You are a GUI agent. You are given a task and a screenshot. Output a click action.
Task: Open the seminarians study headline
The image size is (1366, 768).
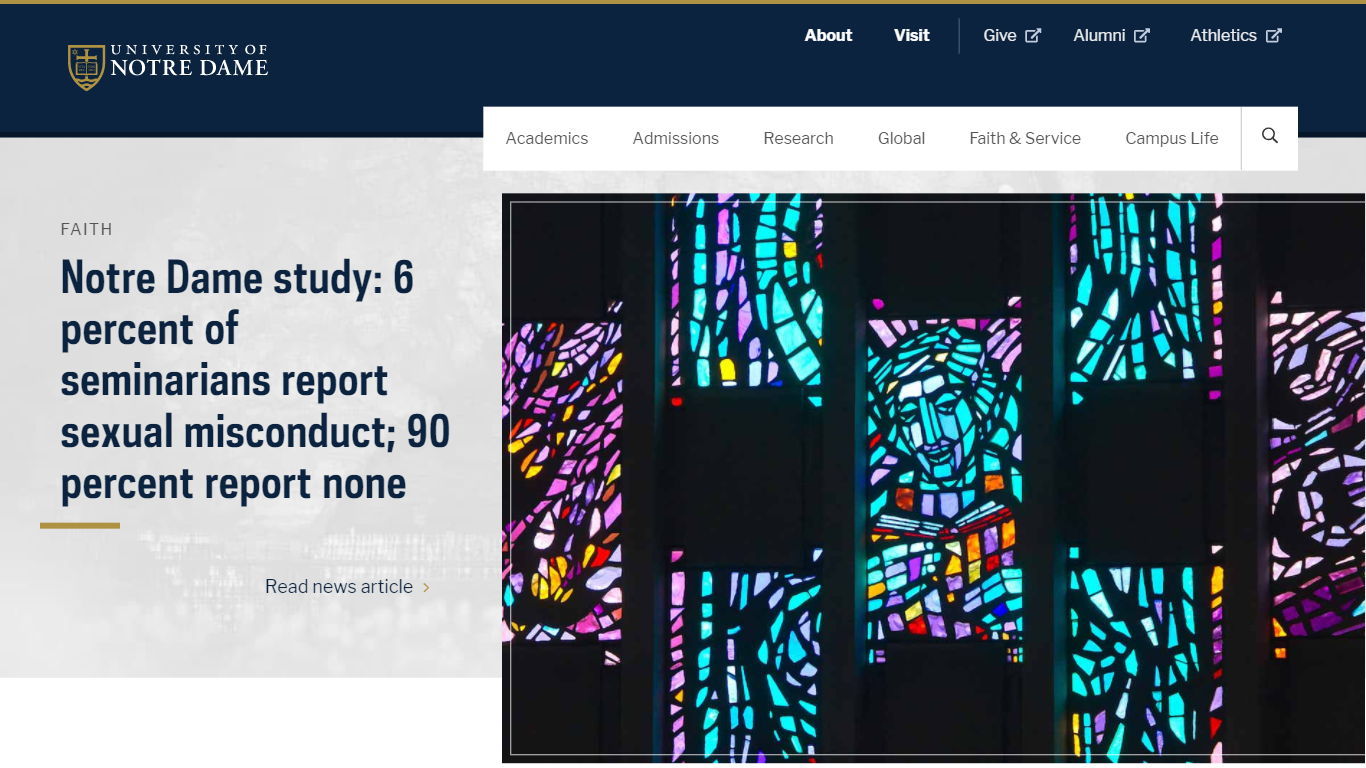255,380
